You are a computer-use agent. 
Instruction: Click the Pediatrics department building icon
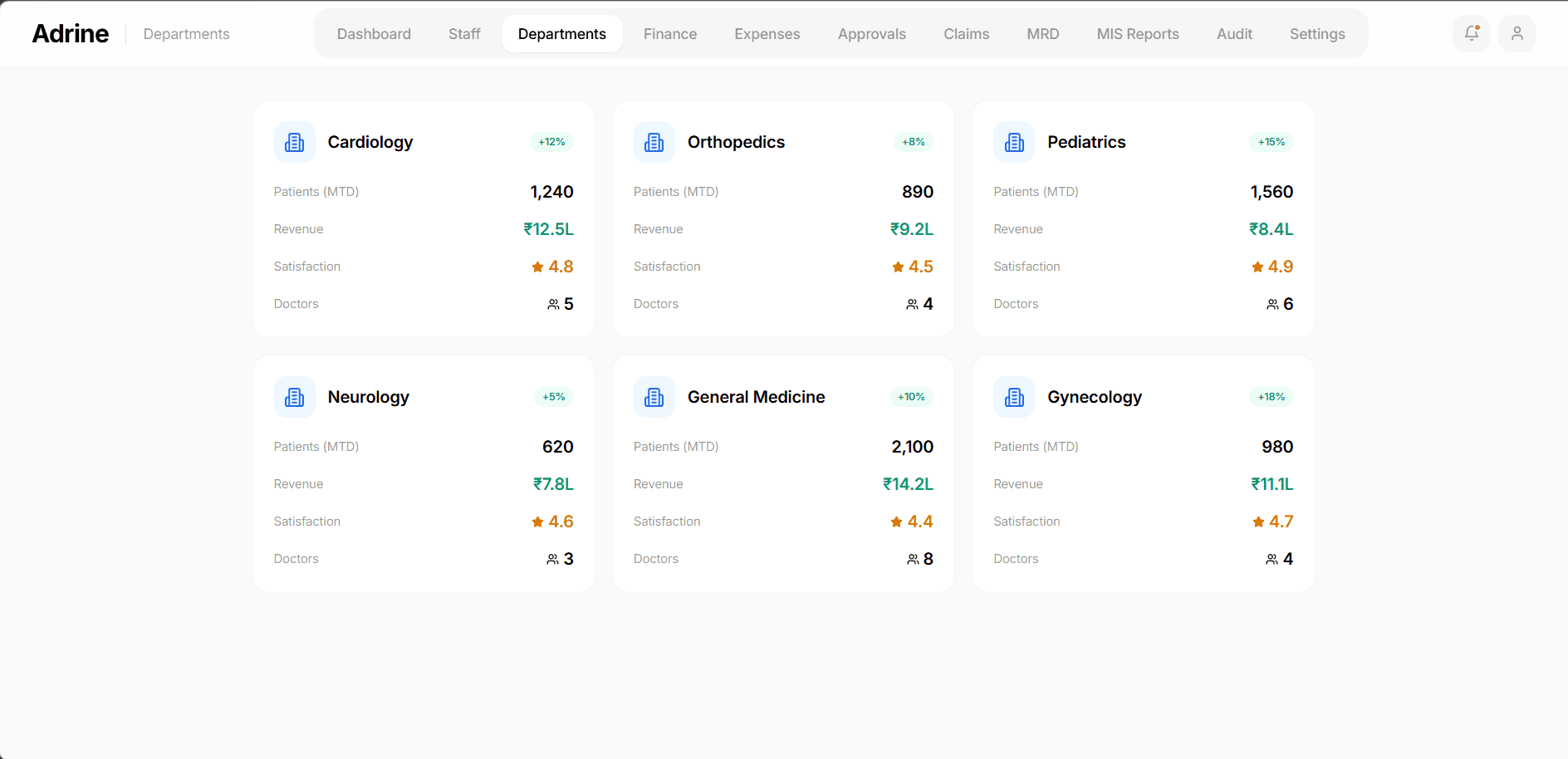coord(1013,142)
